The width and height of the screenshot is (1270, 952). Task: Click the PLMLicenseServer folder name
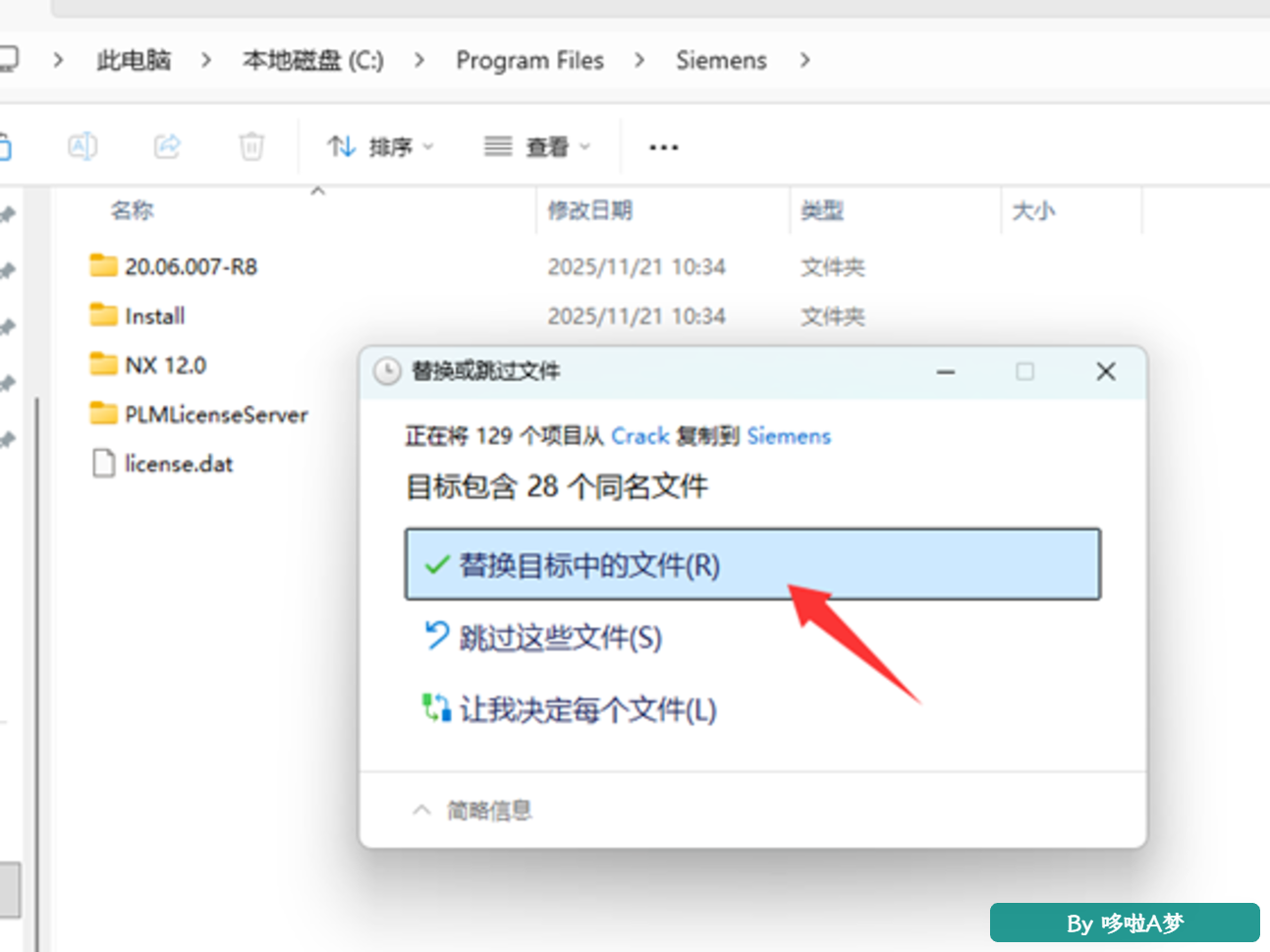(x=216, y=414)
